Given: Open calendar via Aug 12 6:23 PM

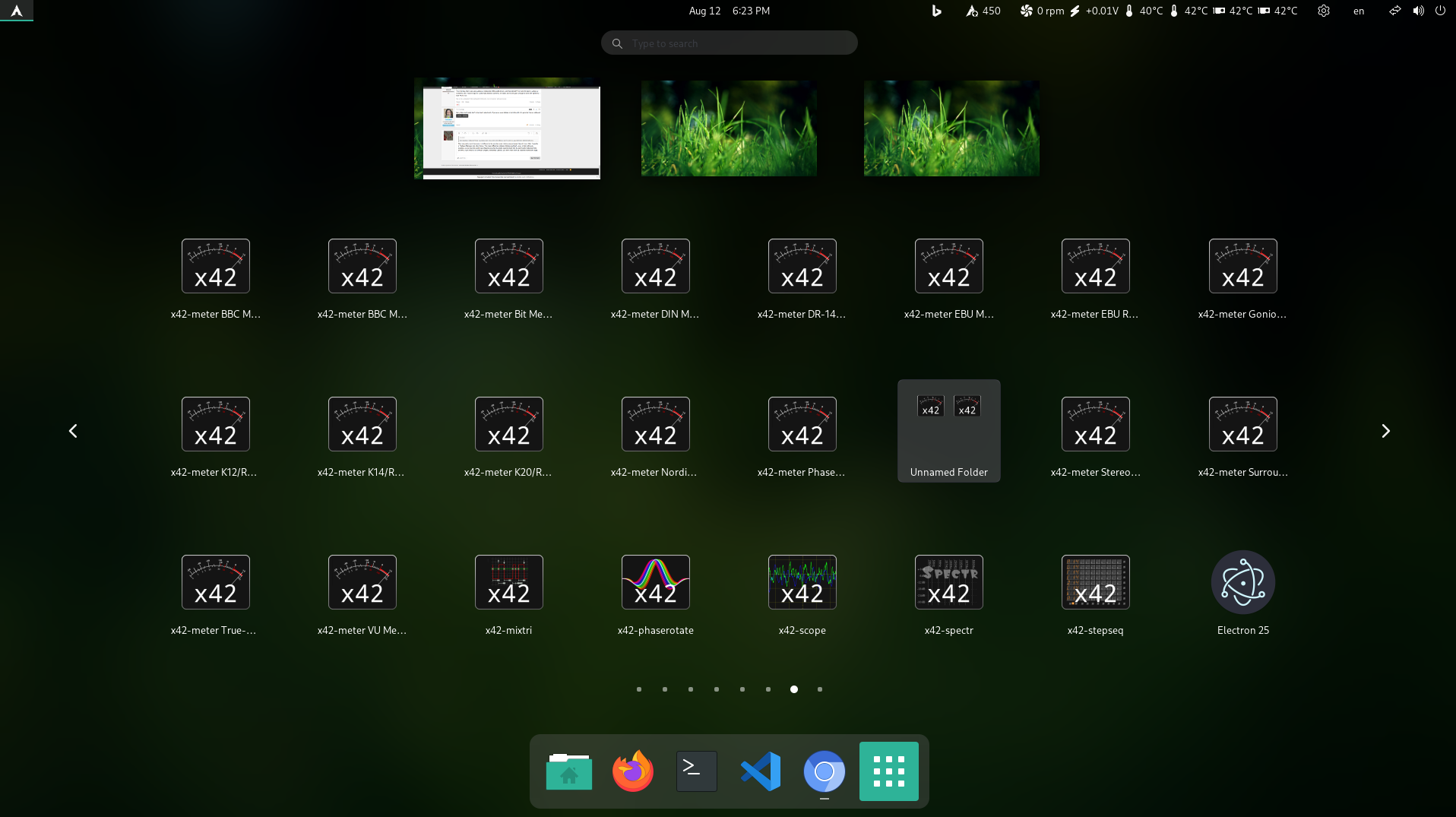Looking at the screenshot, I should (730, 11).
